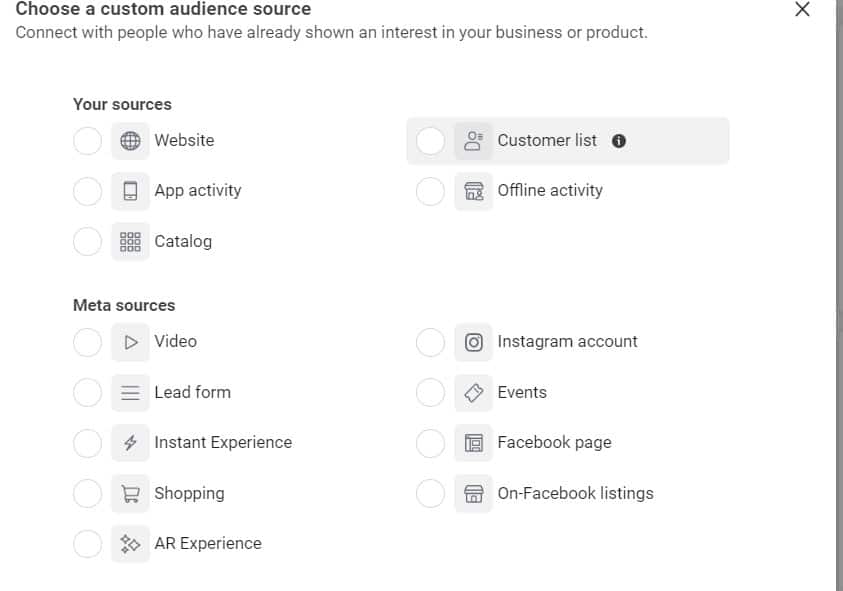Click the Website globe icon
Image resolution: width=843 pixels, height=591 pixels.
(x=130, y=141)
